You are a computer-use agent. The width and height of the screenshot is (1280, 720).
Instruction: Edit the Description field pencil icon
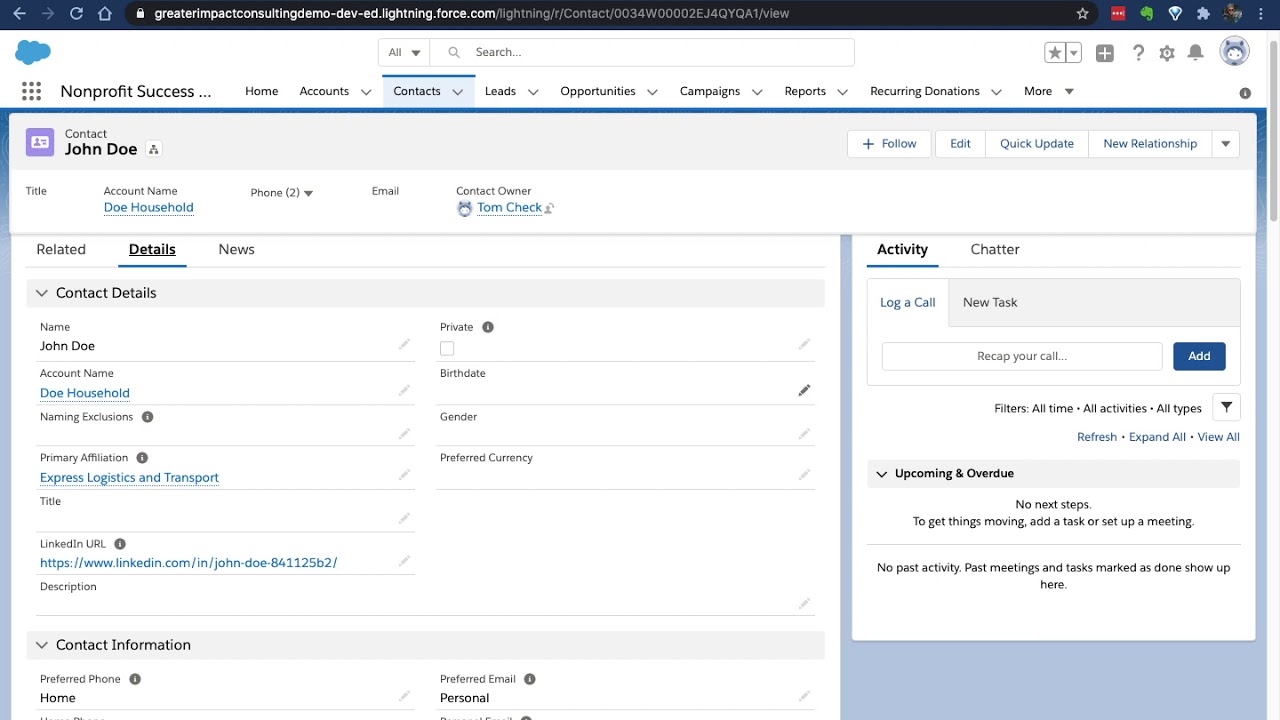pyautogui.click(x=804, y=604)
